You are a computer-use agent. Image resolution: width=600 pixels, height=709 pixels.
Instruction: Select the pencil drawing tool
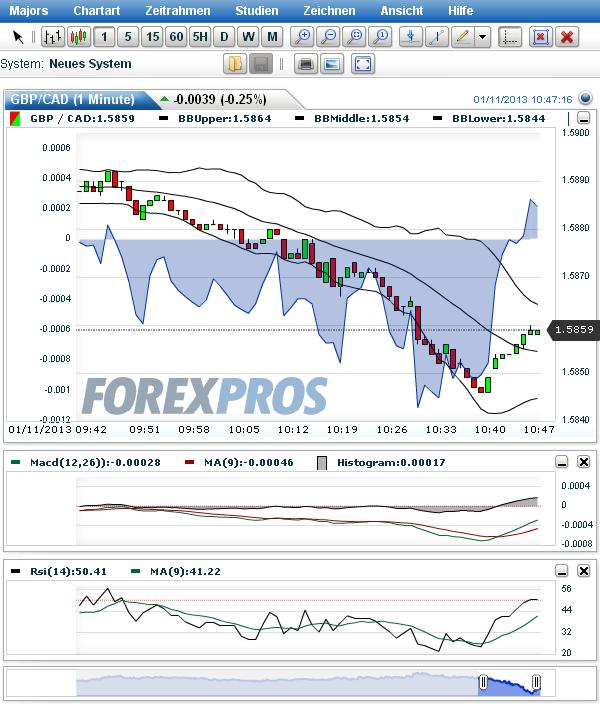tap(462, 37)
